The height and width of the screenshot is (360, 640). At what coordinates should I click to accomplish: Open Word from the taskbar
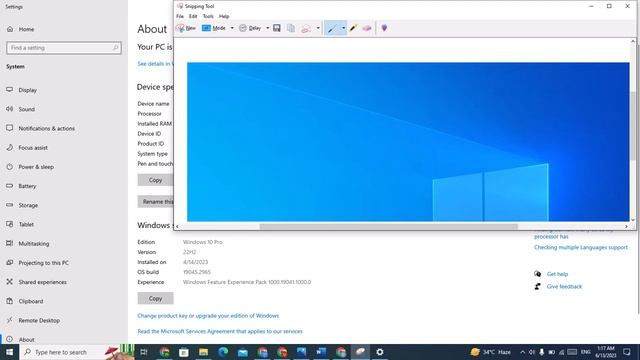321,352
